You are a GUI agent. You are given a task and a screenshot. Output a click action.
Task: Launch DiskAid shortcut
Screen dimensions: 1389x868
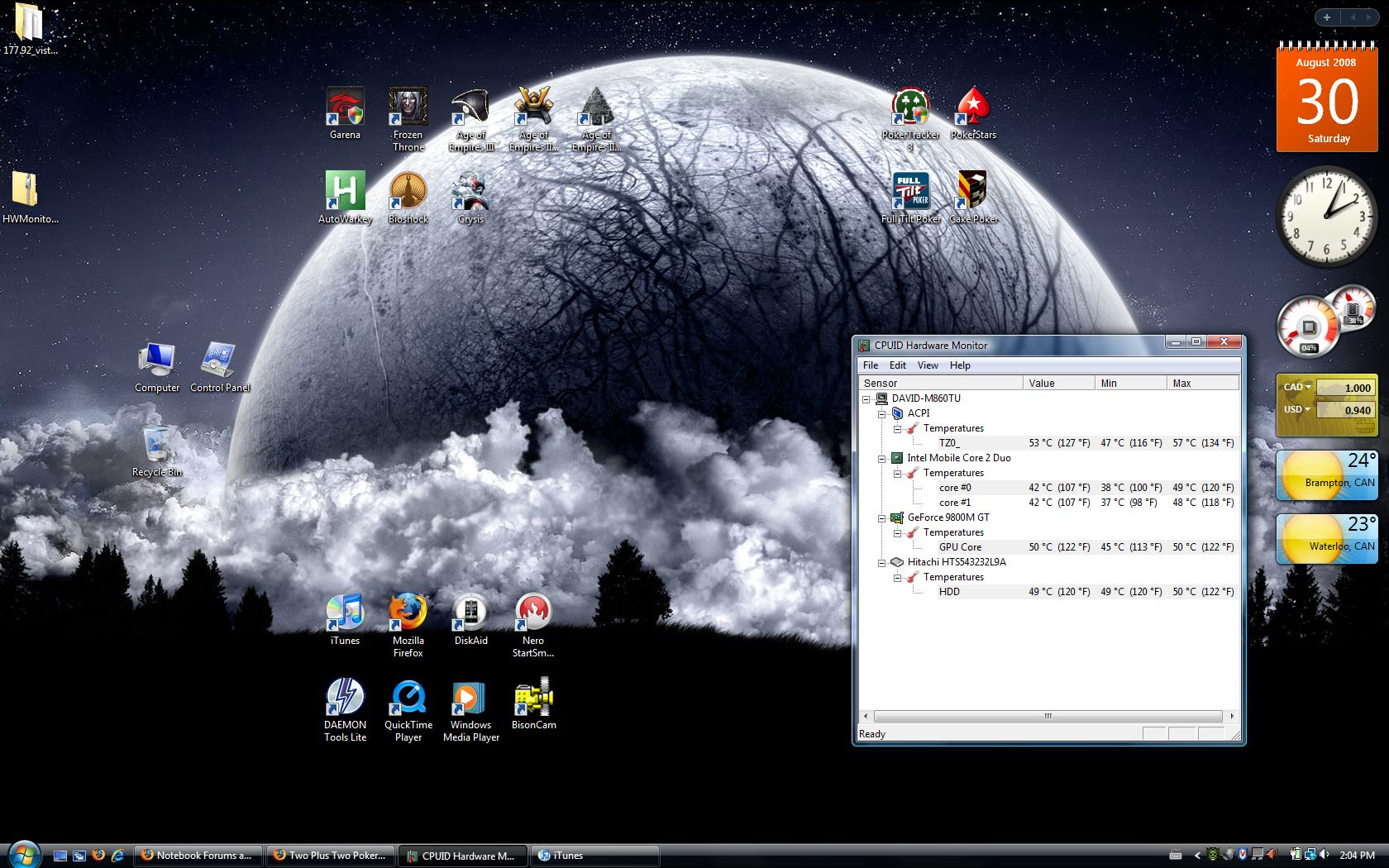pos(470,620)
